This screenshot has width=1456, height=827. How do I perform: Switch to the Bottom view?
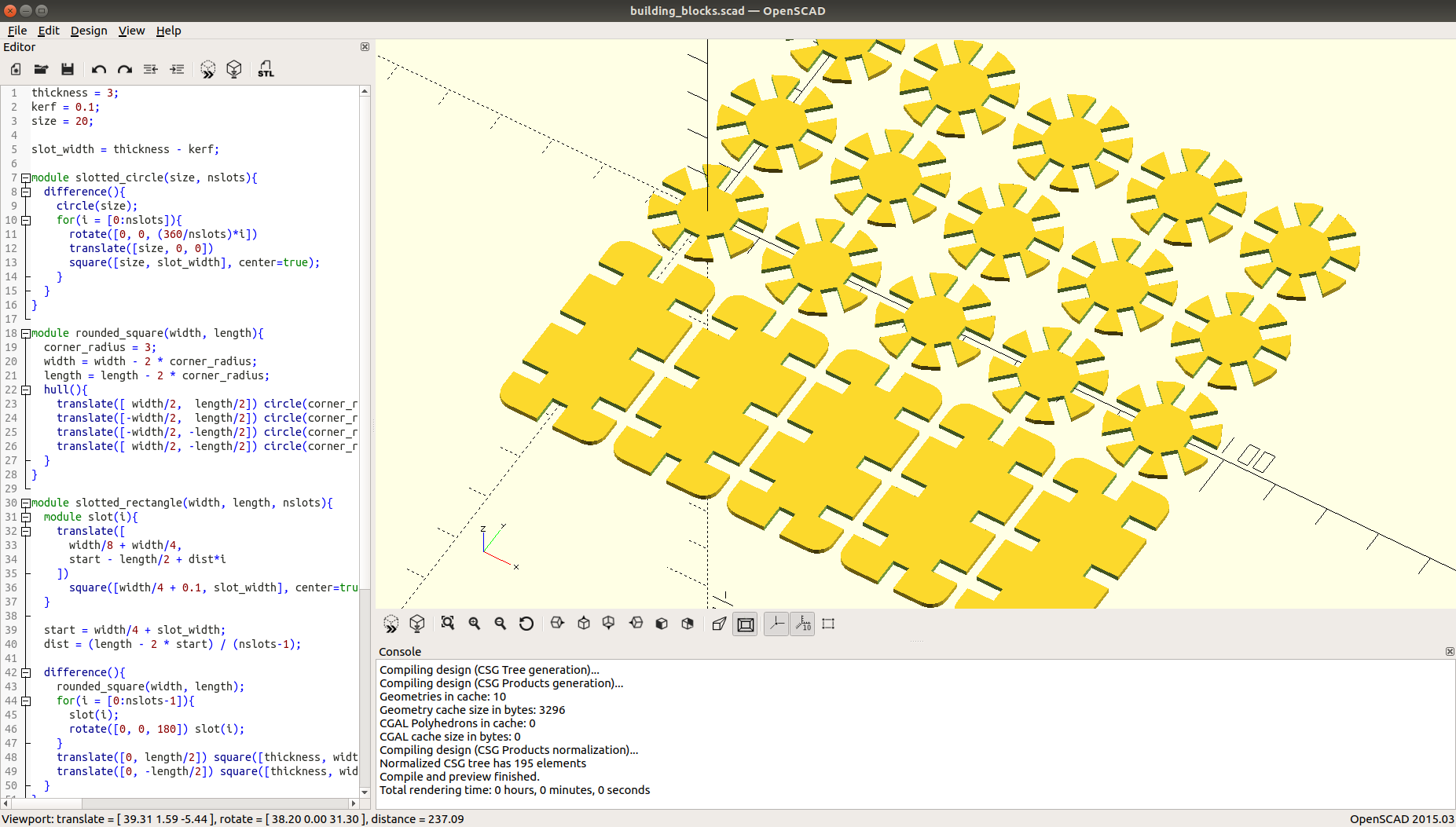(x=609, y=624)
